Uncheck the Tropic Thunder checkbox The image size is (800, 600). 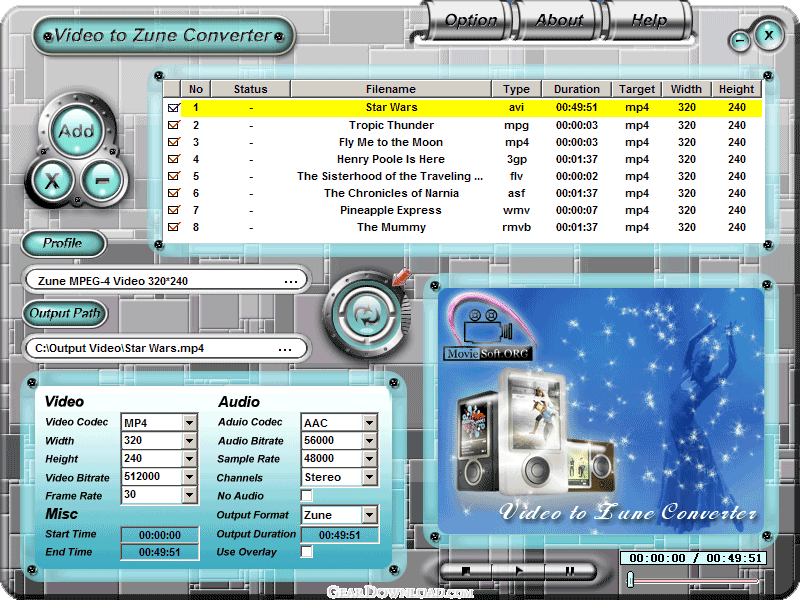174,125
